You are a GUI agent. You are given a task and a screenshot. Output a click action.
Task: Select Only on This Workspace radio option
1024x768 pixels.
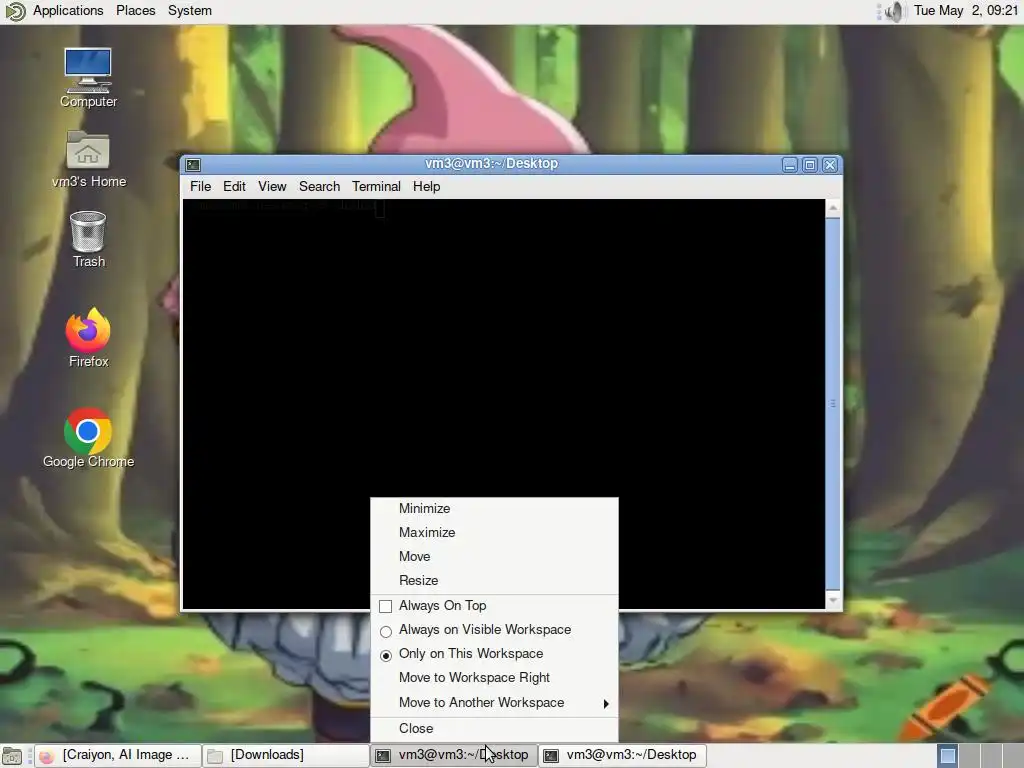[x=386, y=655]
